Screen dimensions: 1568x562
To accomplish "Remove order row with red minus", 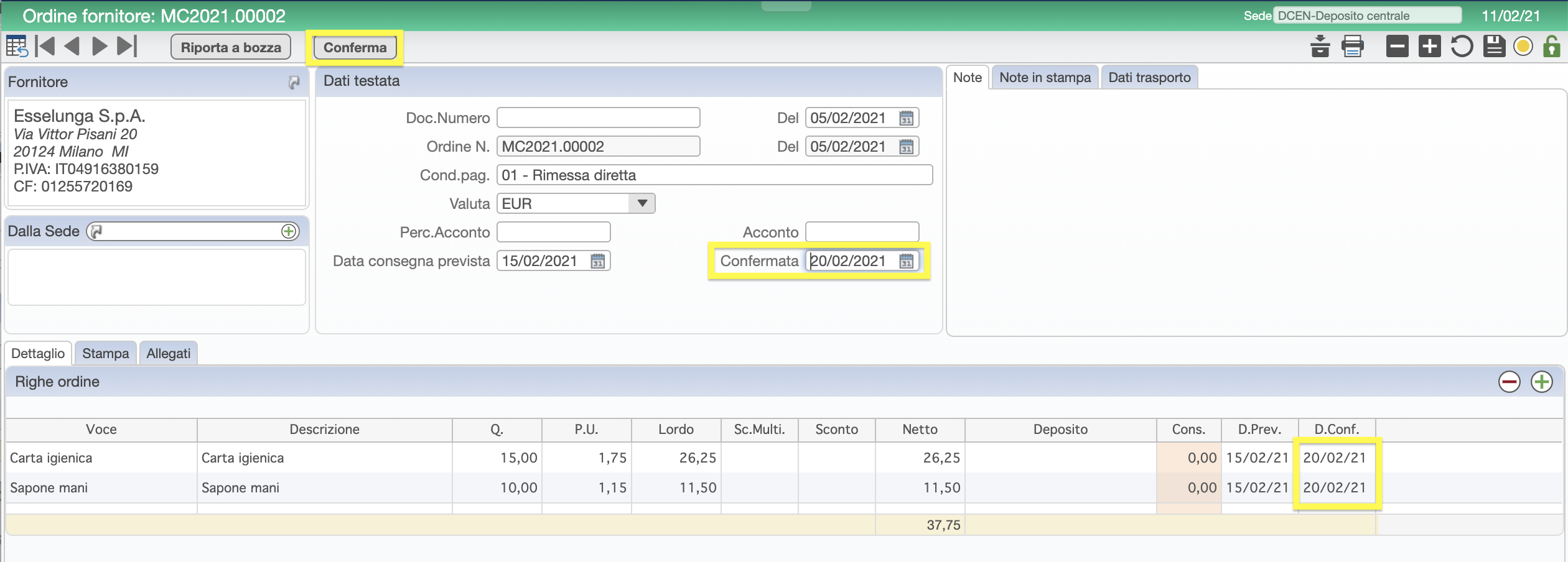I will [1510, 382].
